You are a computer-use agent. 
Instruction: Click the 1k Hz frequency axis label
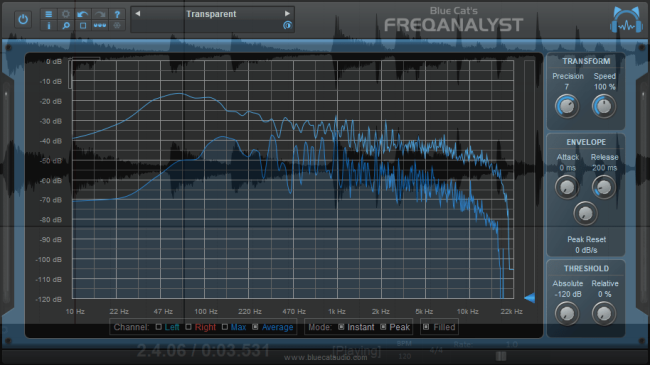point(337,311)
